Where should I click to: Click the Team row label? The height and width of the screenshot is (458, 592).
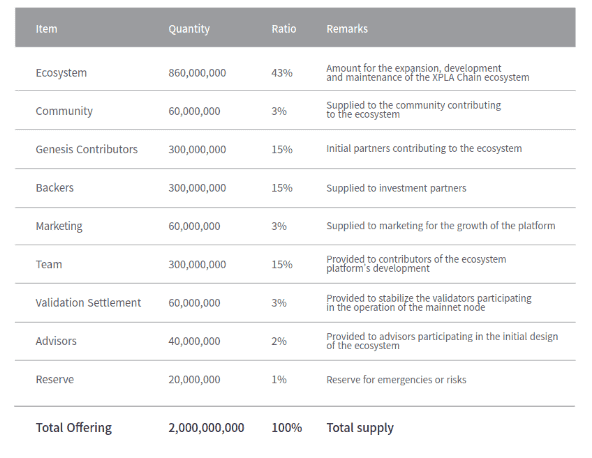coord(49,264)
